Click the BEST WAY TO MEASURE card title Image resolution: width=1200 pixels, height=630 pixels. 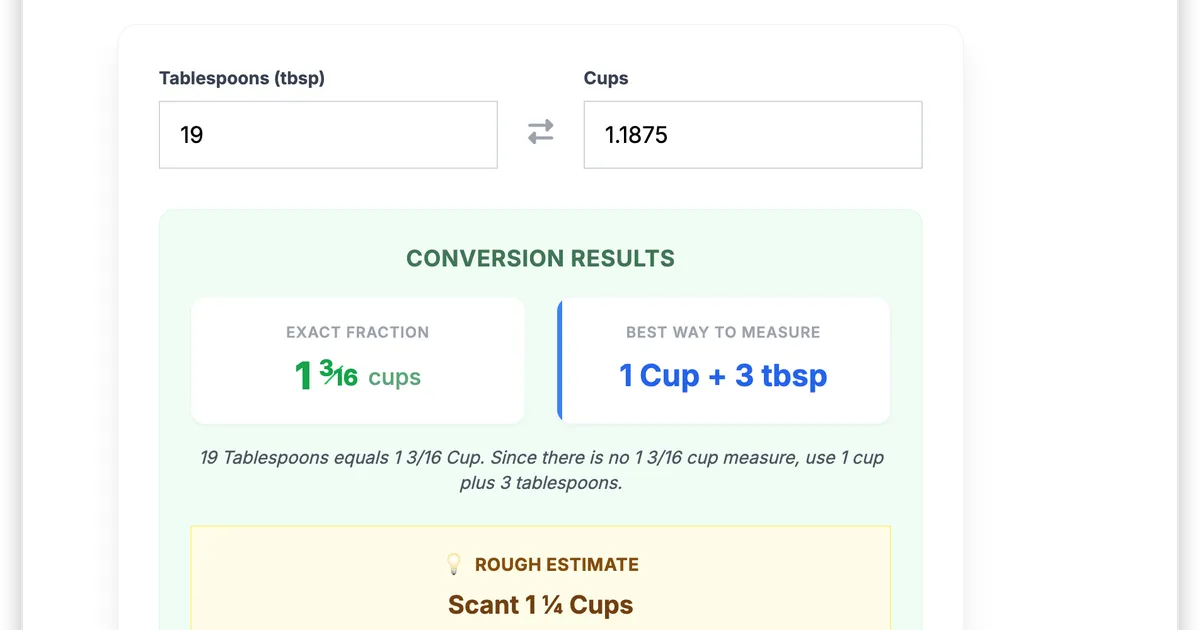click(x=723, y=331)
